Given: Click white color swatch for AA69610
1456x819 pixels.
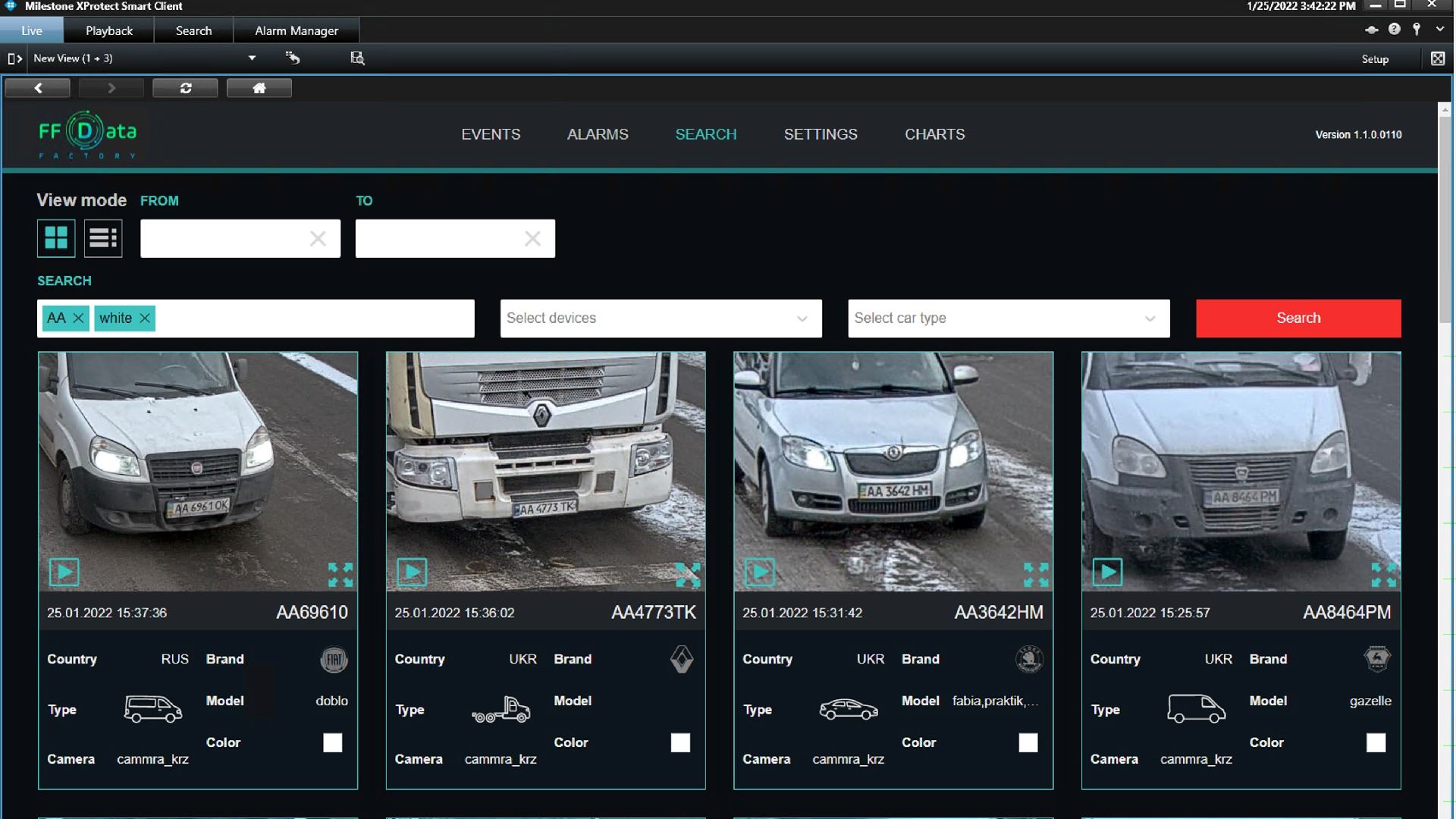Looking at the screenshot, I should point(333,742).
